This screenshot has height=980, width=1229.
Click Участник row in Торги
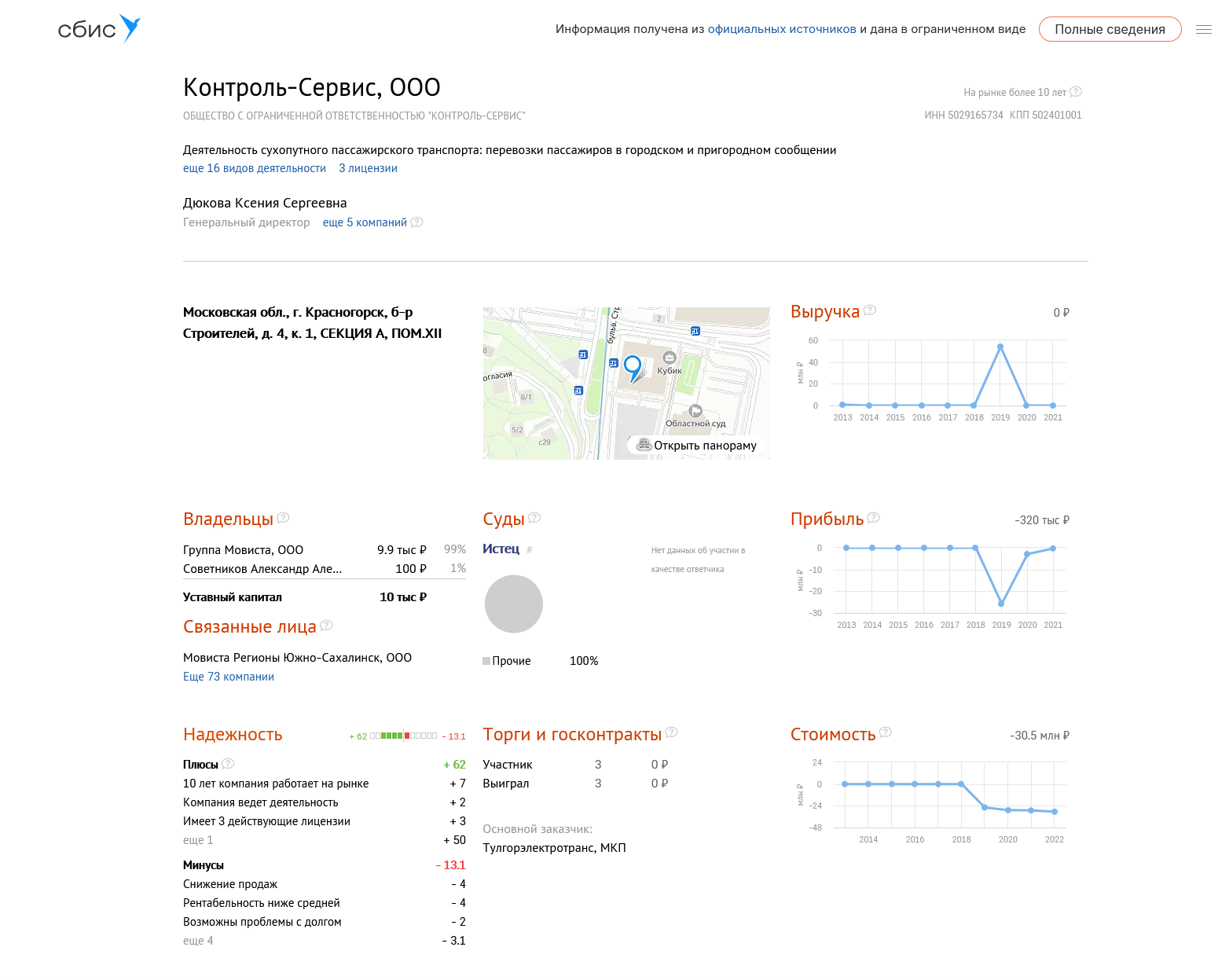point(575,765)
